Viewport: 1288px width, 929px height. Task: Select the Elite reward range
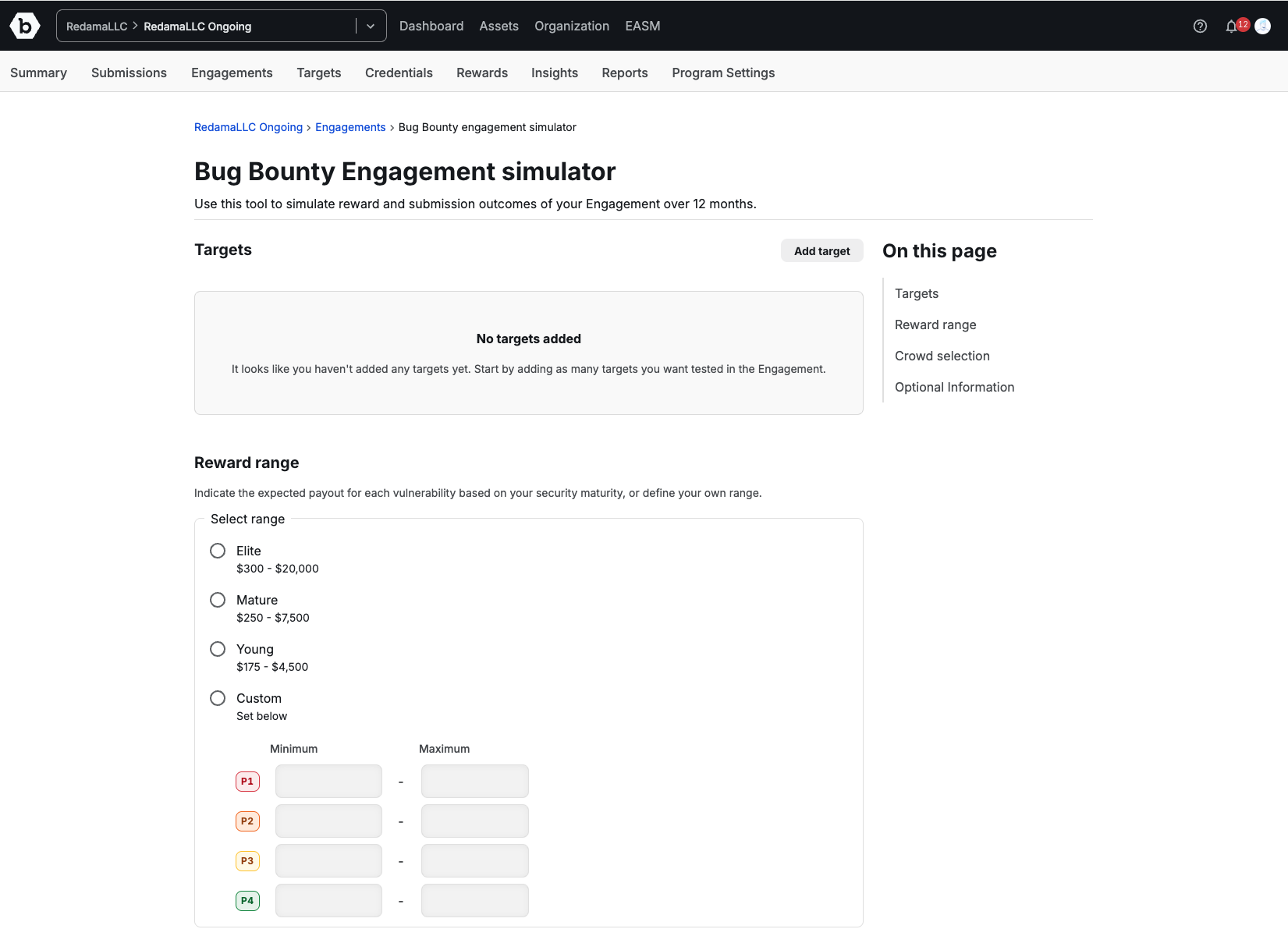(218, 551)
